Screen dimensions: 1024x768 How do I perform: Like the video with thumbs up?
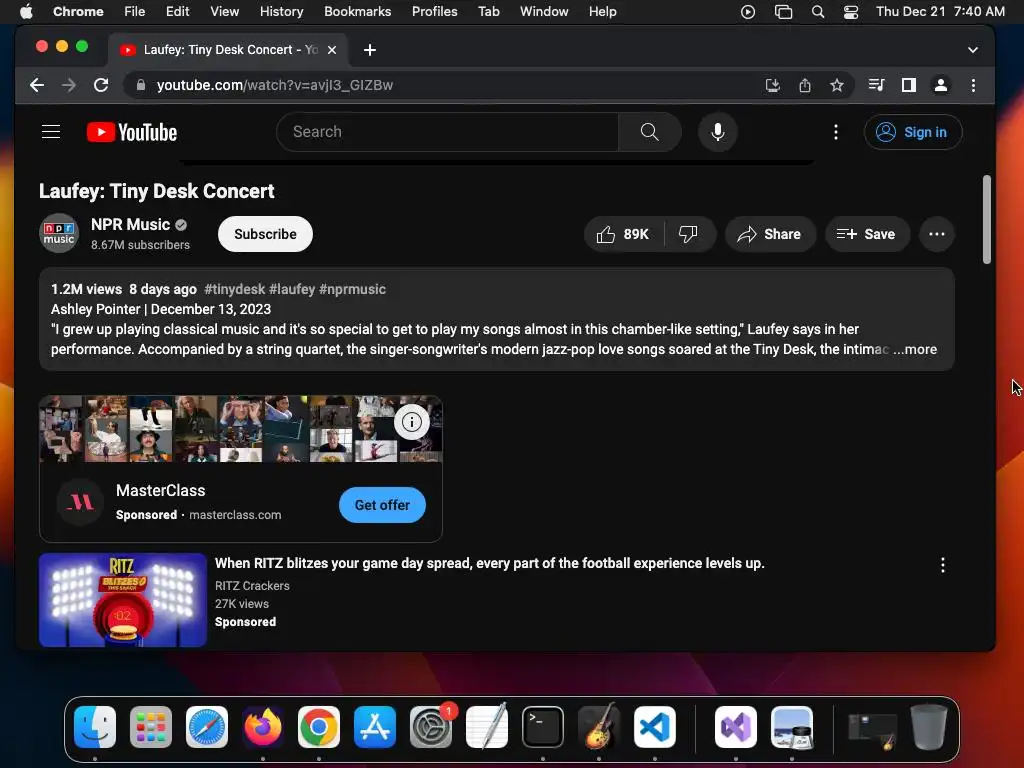point(623,234)
